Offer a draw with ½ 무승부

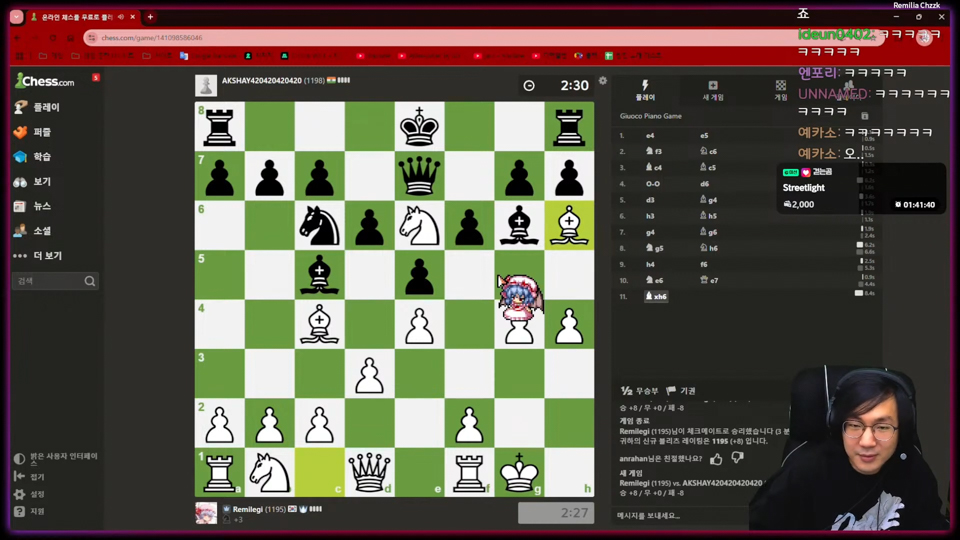pos(639,391)
